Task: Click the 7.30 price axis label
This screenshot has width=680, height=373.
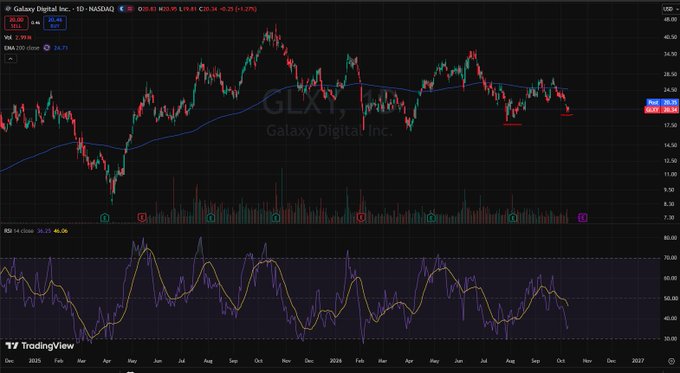Action: tap(670, 218)
